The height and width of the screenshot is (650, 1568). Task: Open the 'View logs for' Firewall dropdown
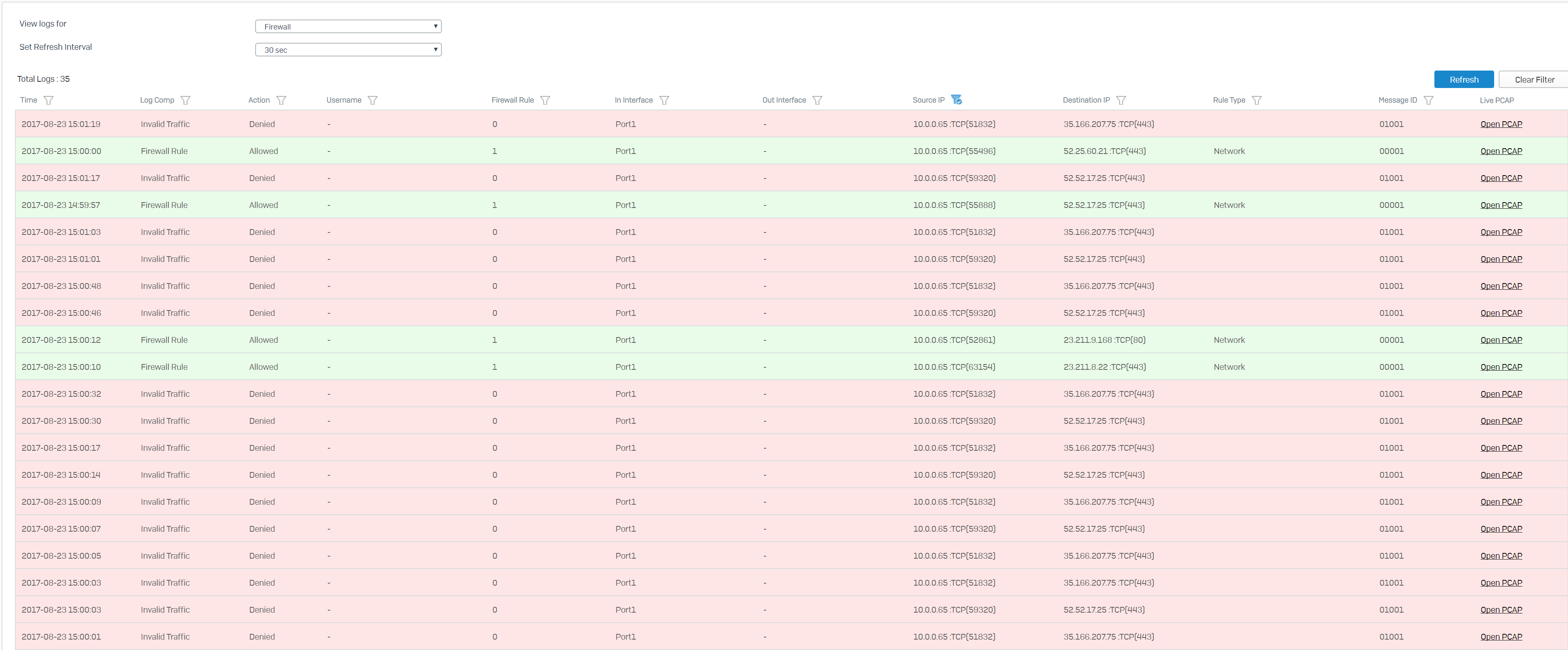348,26
